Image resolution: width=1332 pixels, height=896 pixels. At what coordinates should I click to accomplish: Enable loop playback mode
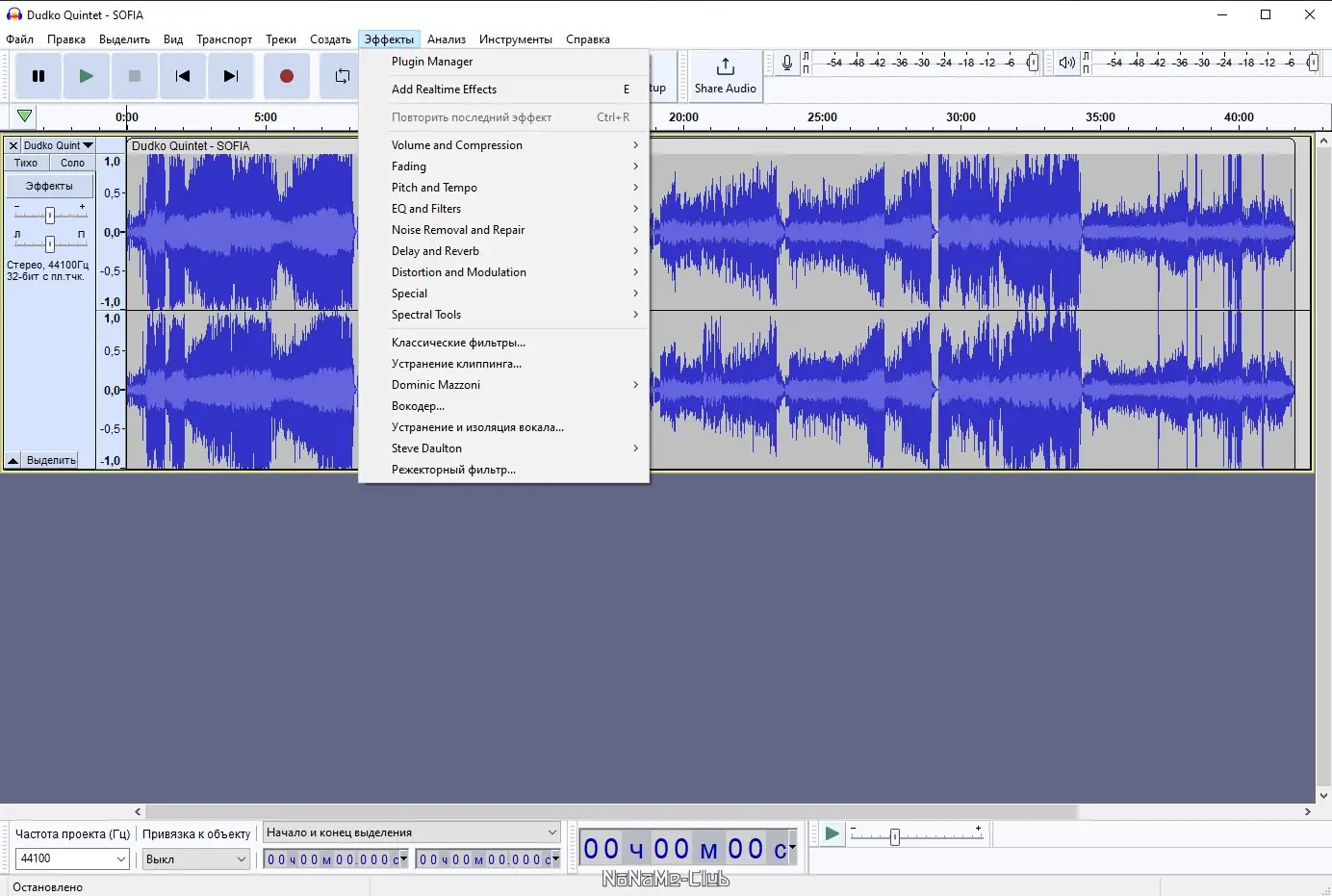[x=340, y=76]
